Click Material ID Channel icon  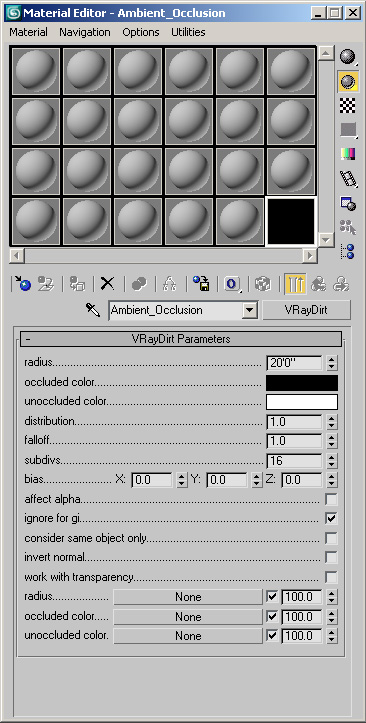[232, 284]
